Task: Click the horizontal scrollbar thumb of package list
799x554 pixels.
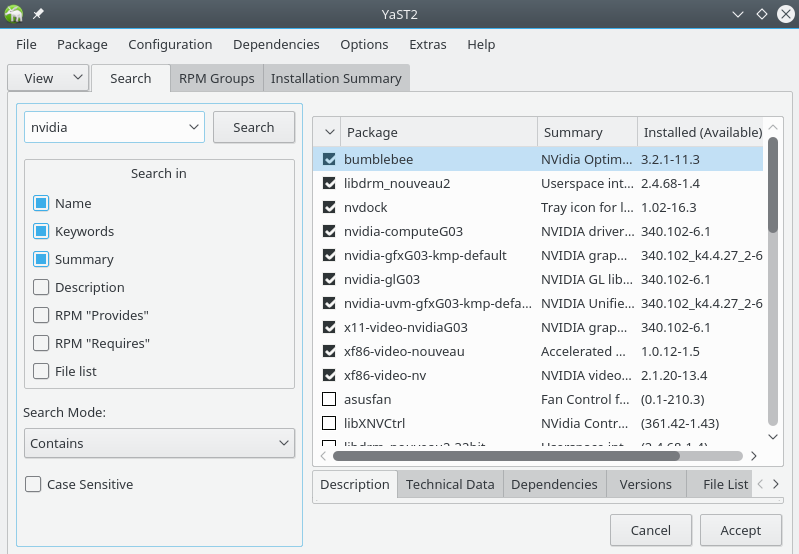Action: 507,456
